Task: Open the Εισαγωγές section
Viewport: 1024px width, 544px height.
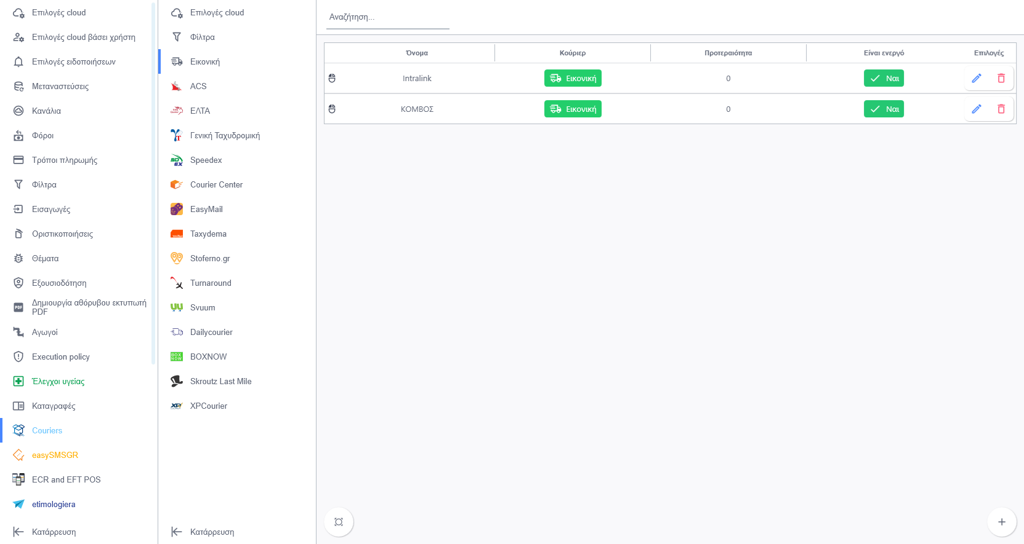Action: (51, 210)
